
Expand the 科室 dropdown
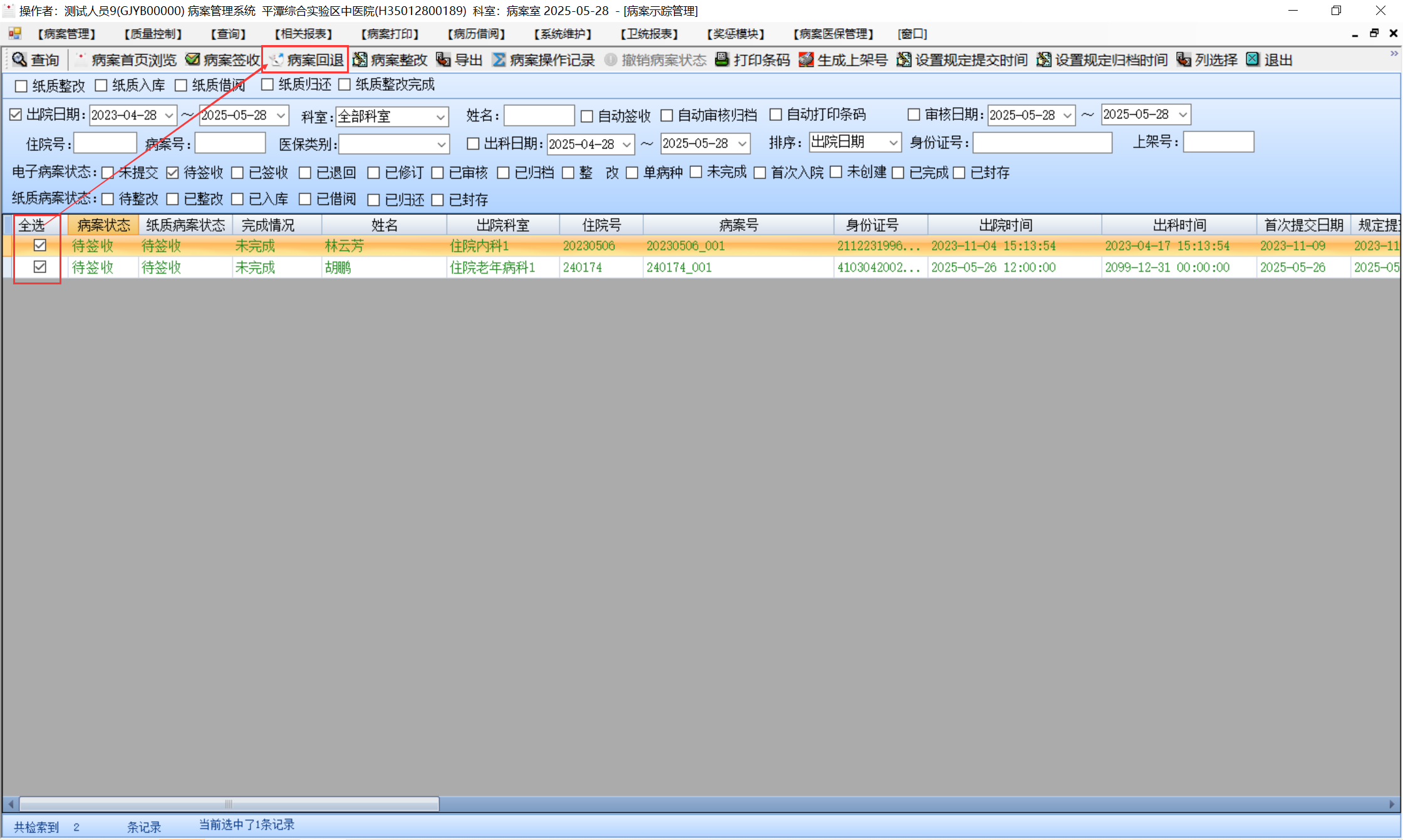tap(440, 117)
